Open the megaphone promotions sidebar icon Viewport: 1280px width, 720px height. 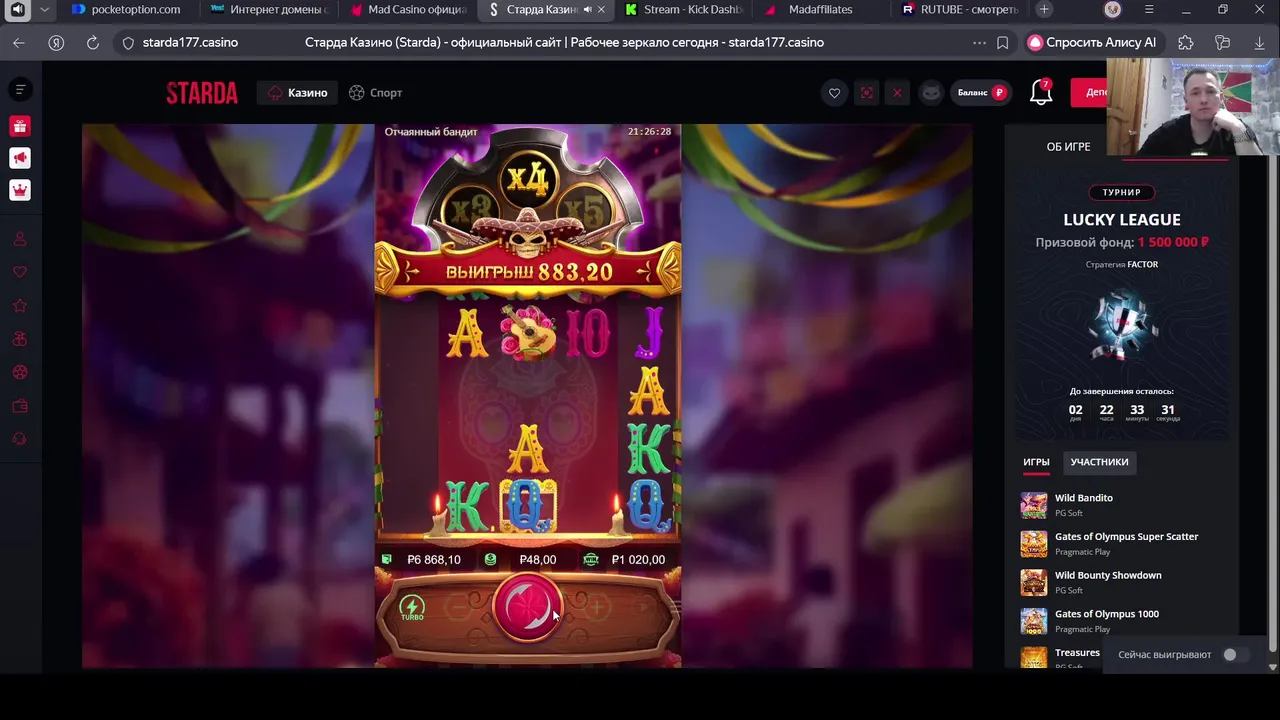(20, 158)
